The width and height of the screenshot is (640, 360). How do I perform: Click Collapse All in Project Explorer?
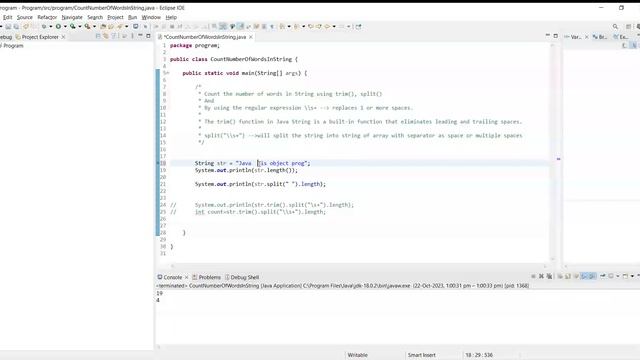pyautogui.click(x=98, y=36)
